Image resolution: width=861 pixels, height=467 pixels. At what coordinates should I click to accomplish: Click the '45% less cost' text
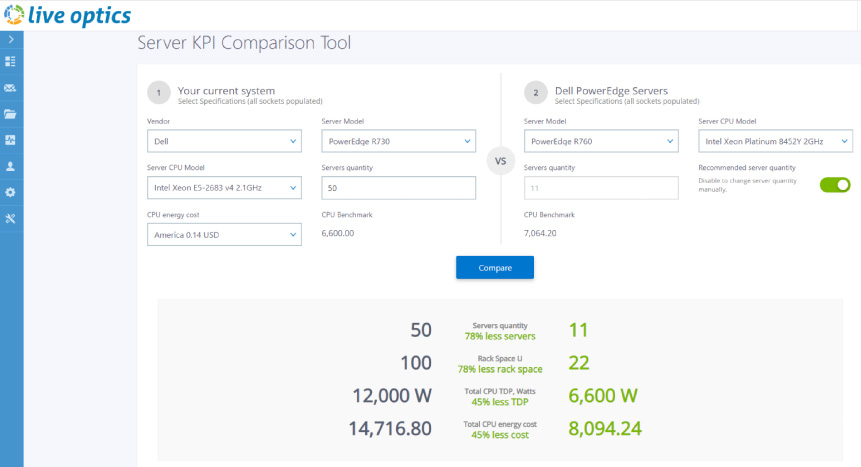pyautogui.click(x=500, y=435)
